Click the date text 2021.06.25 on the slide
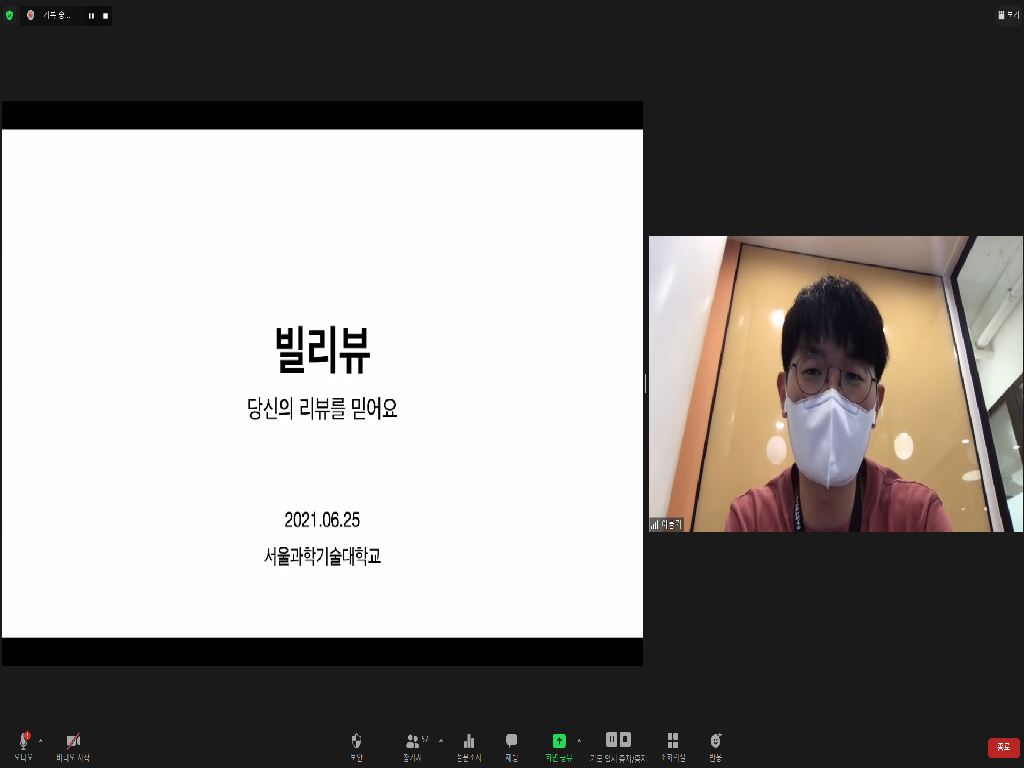The width and height of the screenshot is (1024, 768). click(x=322, y=520)
